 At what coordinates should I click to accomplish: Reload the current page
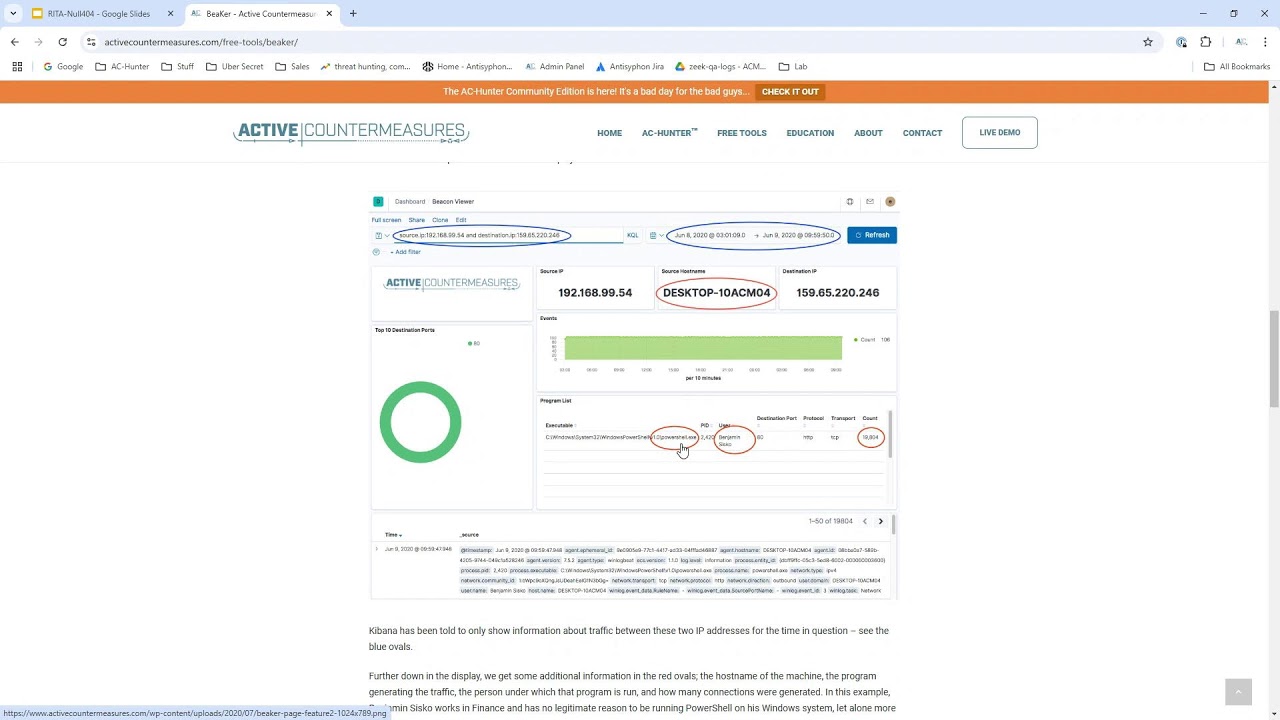pos(62,42)
